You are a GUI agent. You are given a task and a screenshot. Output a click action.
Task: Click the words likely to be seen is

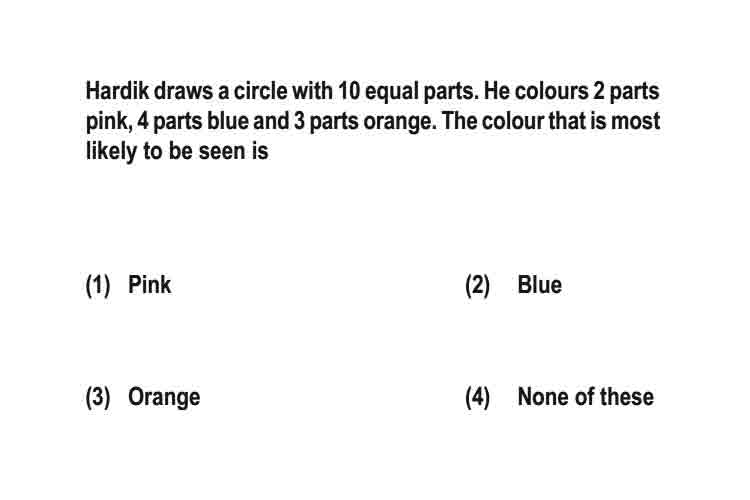pos(177,151)
